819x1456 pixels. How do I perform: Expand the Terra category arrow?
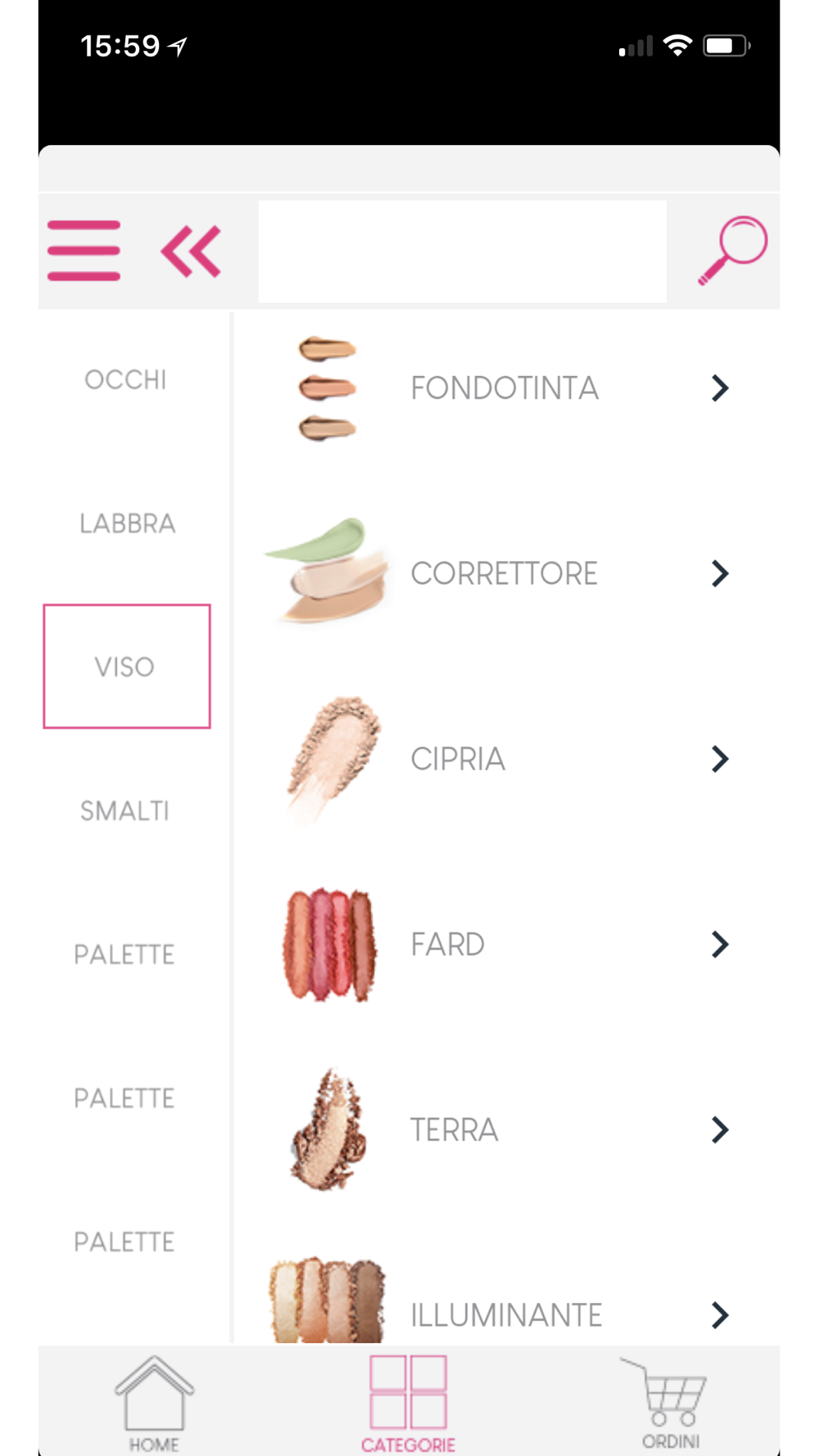pyautogui.click(x=720, y=1130)
